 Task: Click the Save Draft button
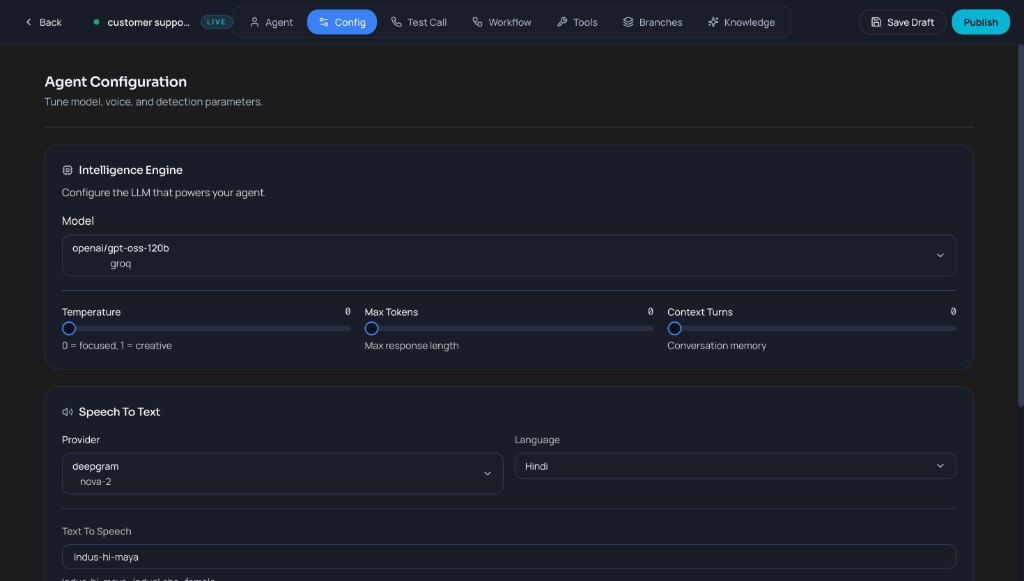(x=902, y=21)
